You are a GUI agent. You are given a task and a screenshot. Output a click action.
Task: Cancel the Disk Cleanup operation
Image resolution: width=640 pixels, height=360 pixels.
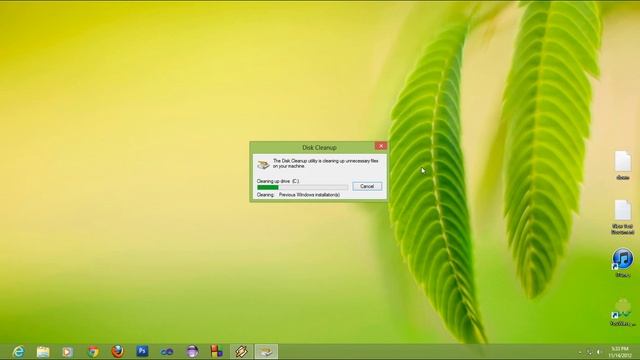pos(367,186)
